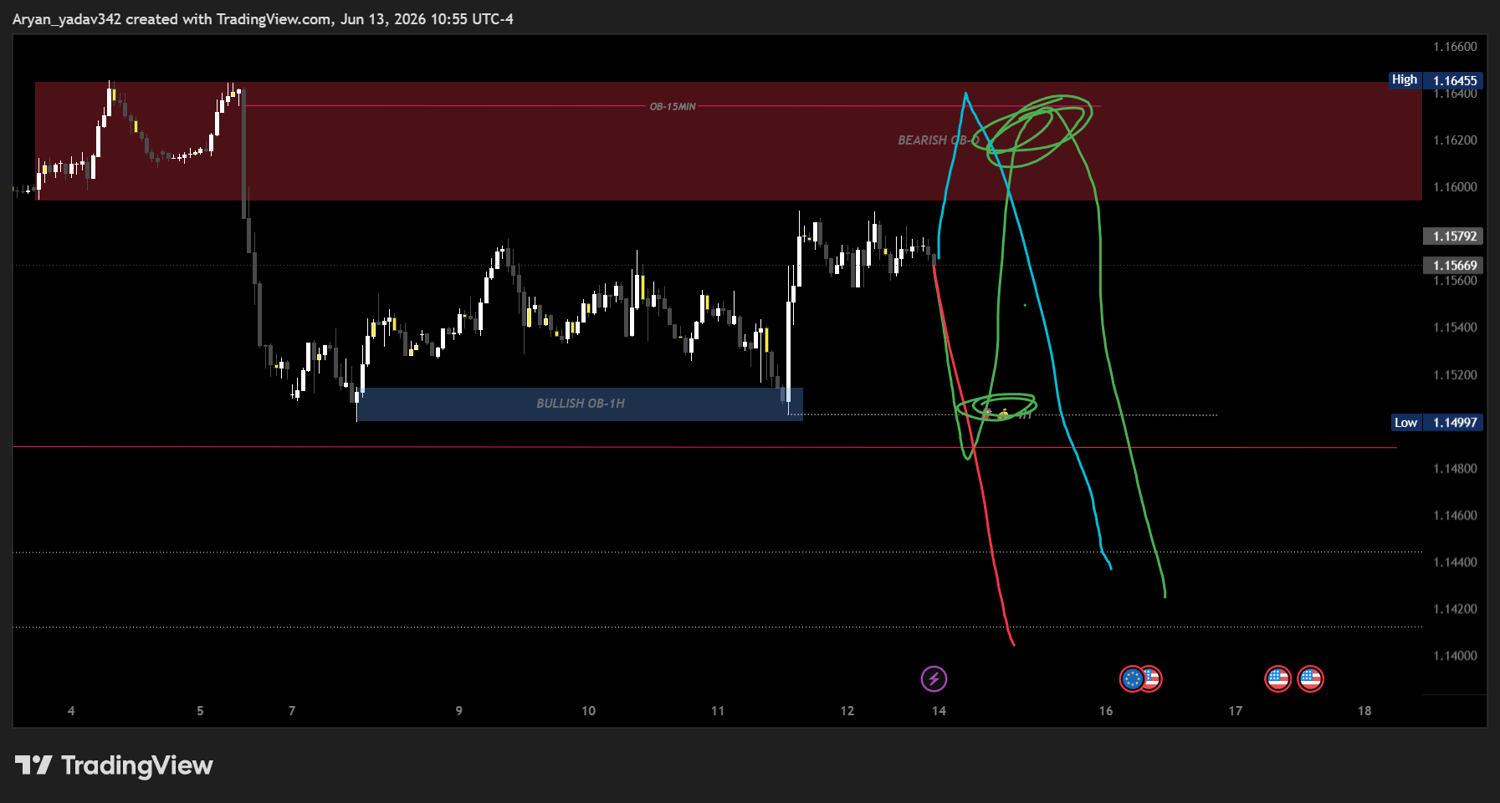Open the US flag event icon just after date 17
This screenshot has width=1500, height=803.
[1278, 680]
